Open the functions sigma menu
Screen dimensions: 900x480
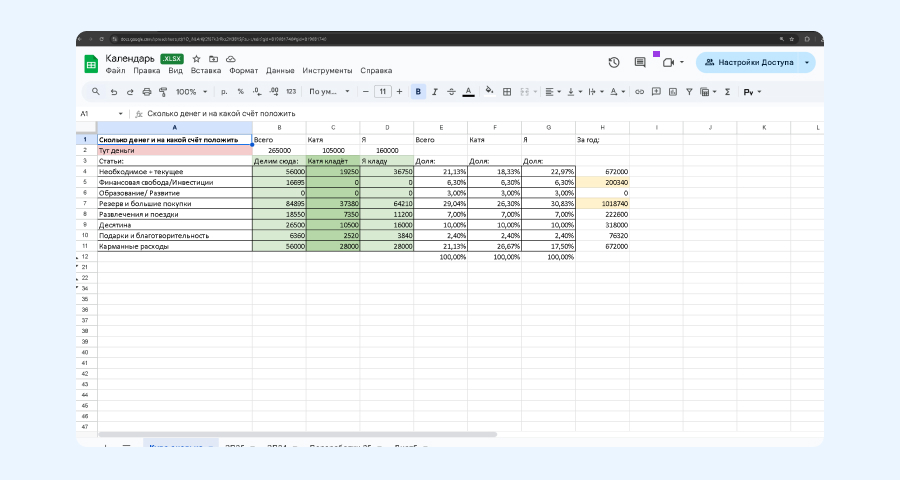[x=727, y=92]
